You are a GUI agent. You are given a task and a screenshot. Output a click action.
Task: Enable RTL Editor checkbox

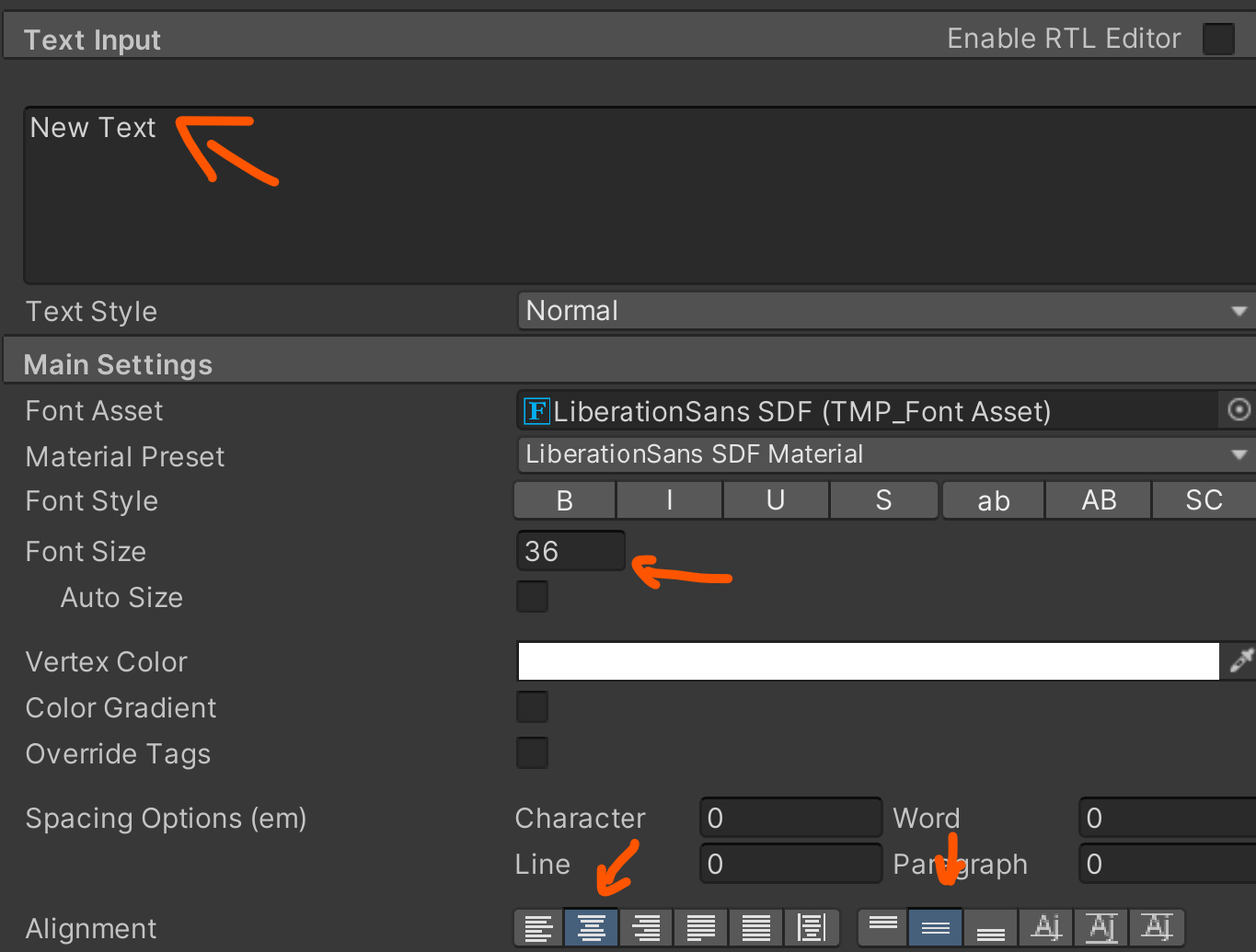coord(1218,39)
